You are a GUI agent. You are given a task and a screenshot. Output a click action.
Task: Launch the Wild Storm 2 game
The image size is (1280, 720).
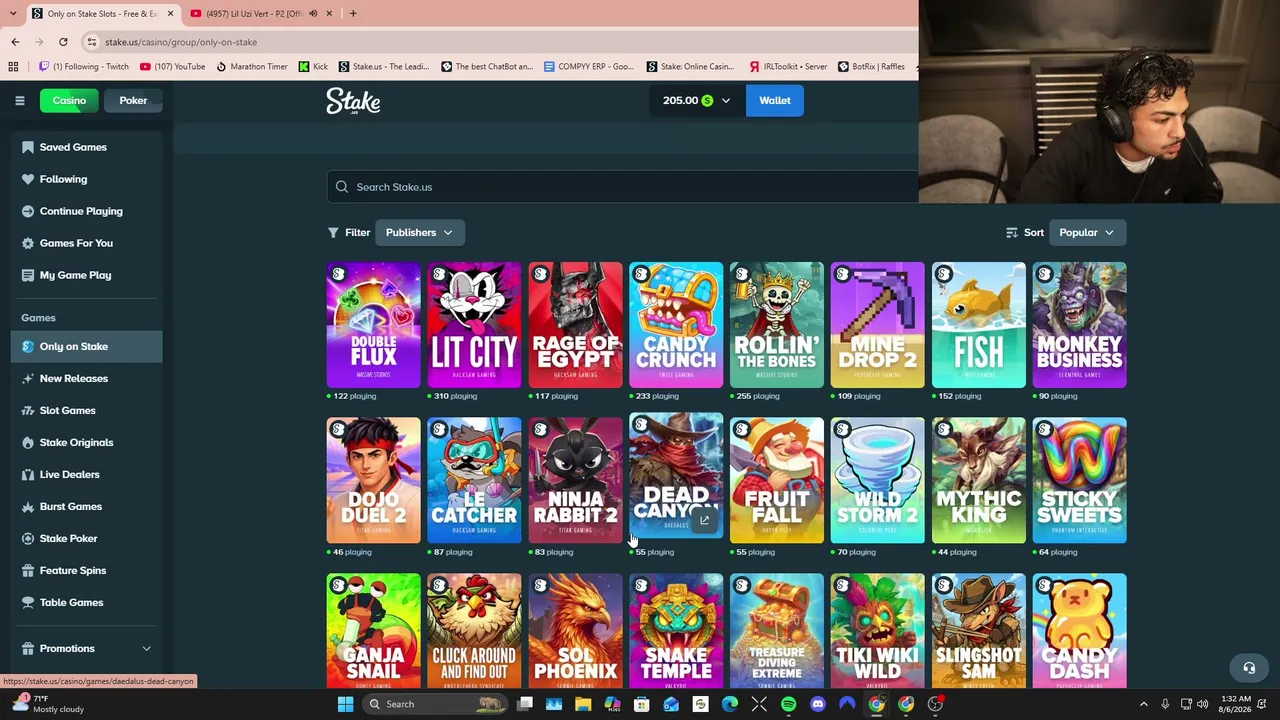tap(877, 481)
